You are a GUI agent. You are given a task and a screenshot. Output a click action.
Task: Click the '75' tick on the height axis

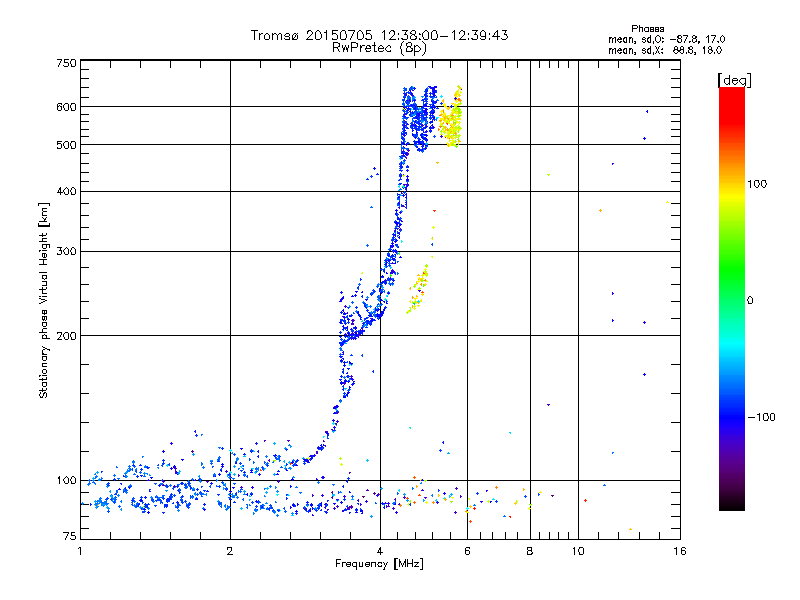pos(70,536)
